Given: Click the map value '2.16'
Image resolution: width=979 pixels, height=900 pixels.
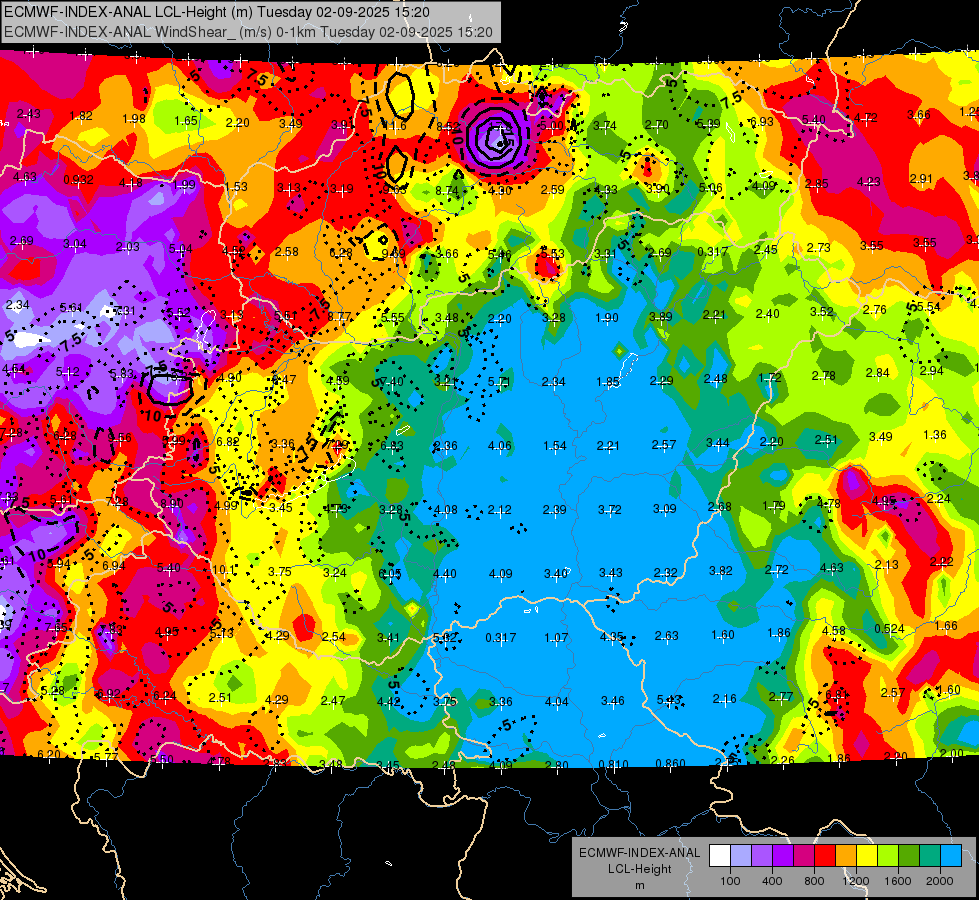Looking at the screenshot, I should coord(724,699).
